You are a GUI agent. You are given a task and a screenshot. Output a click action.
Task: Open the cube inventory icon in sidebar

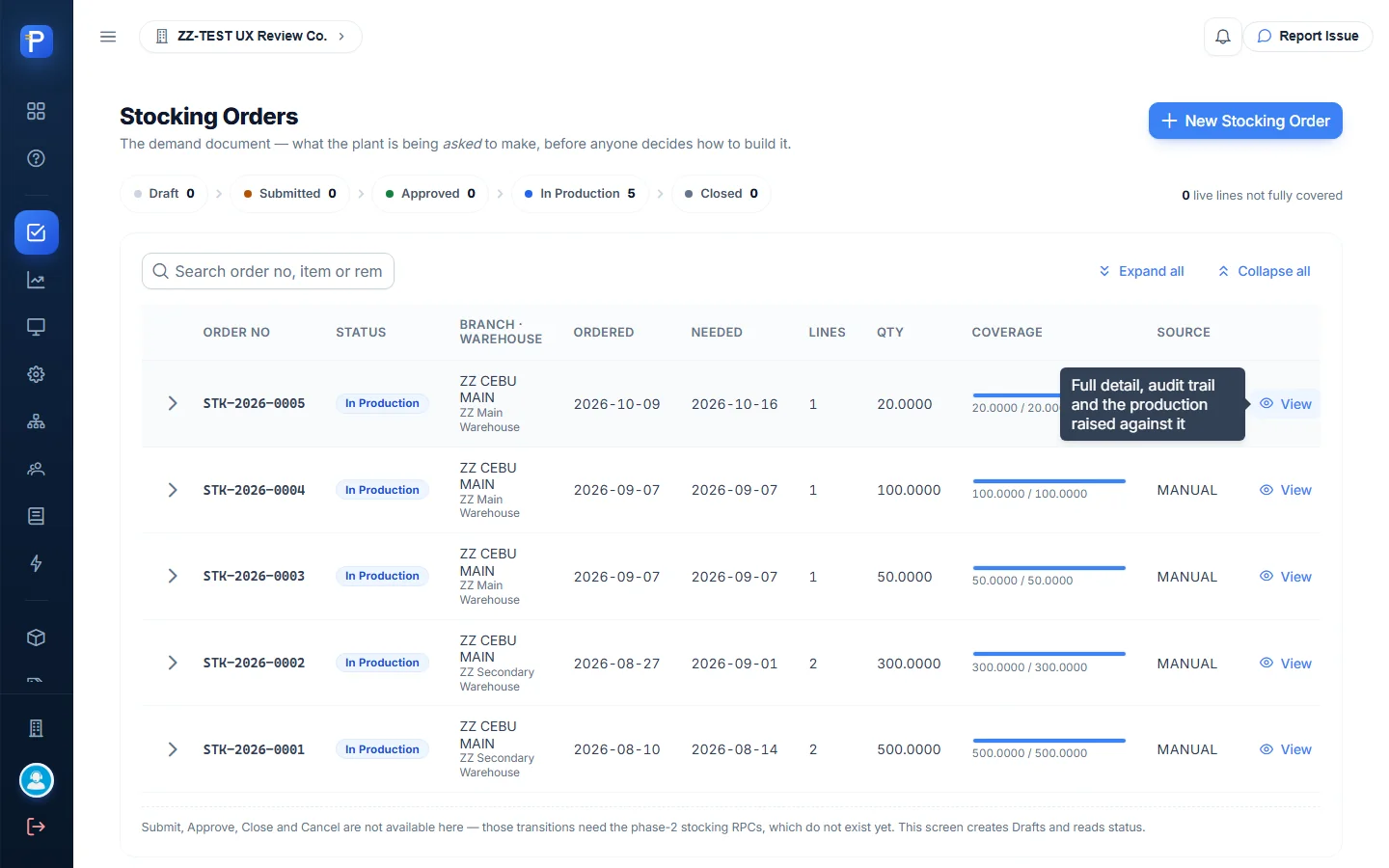tap(36, 637)
